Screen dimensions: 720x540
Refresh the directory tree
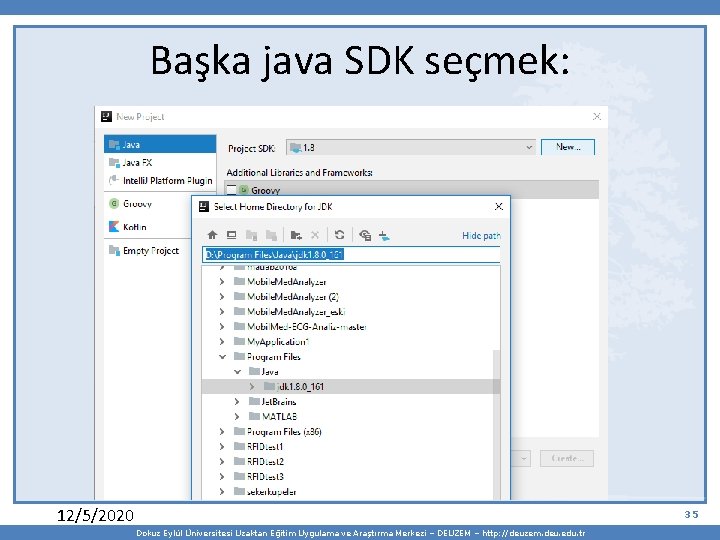coord(339,235)
